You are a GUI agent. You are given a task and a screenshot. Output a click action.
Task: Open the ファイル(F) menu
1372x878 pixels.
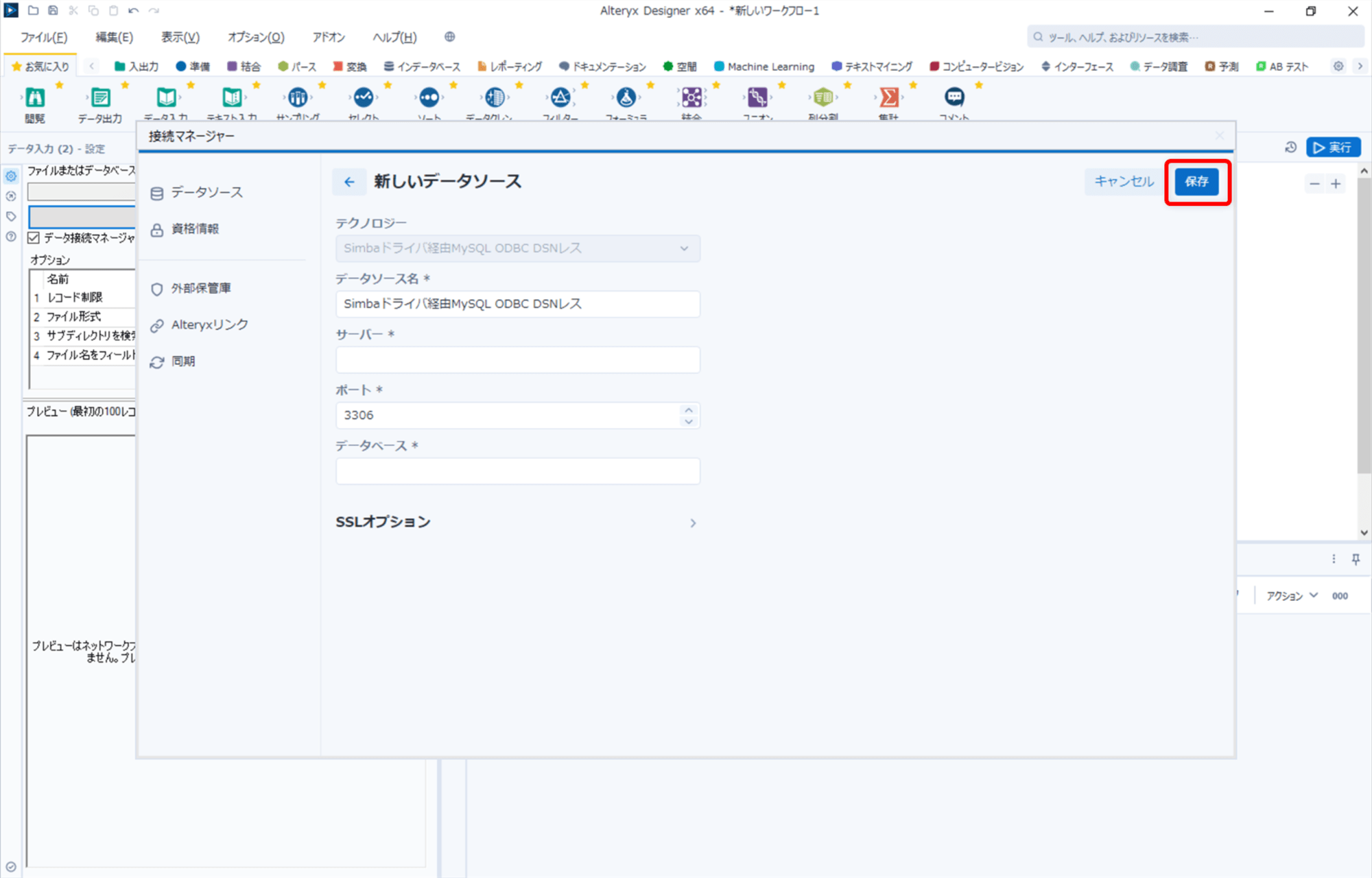(44, 37)
